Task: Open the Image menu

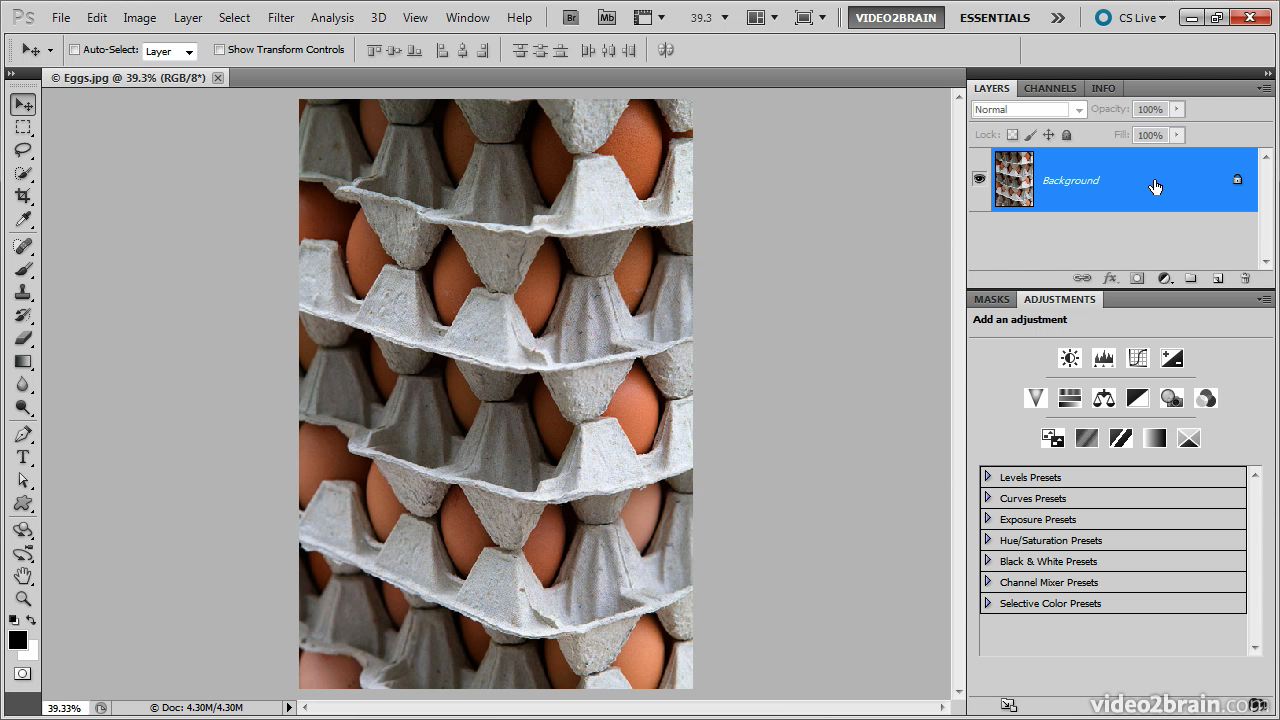Action: [x=139, y=18]
